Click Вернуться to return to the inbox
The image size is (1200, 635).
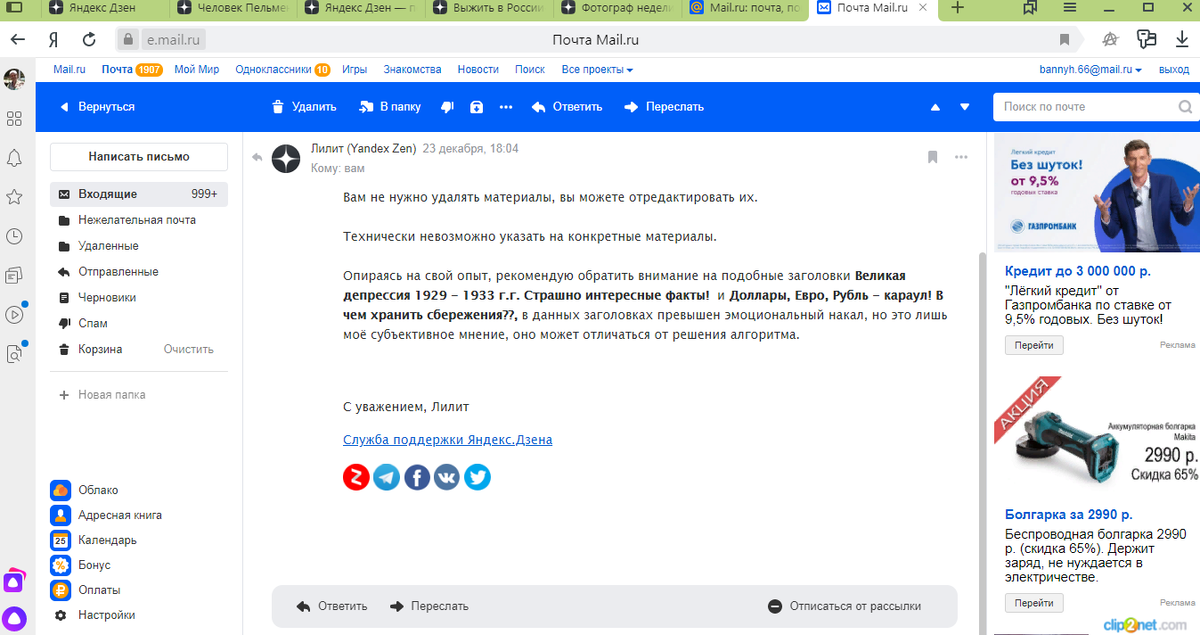(97, 107)
